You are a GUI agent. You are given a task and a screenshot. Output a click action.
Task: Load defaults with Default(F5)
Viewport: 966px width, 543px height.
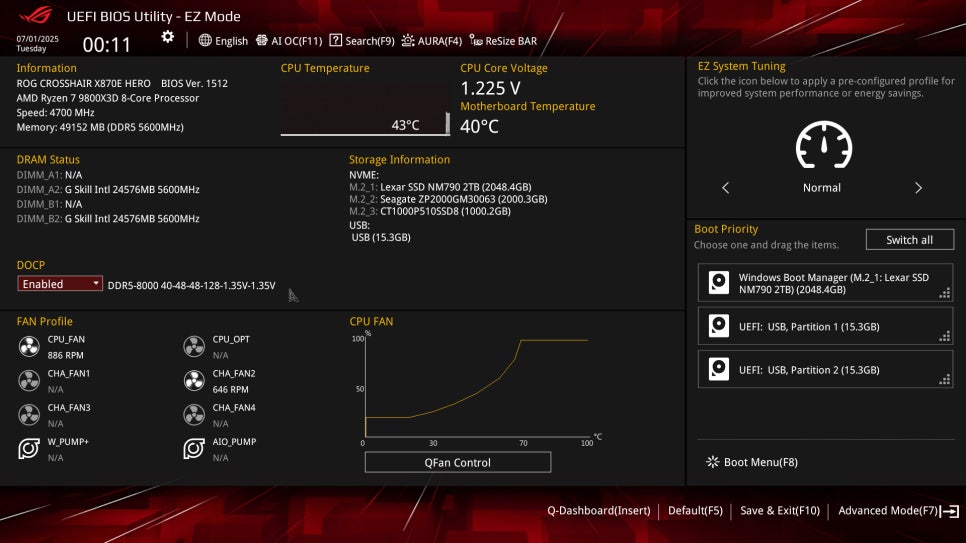695,510
